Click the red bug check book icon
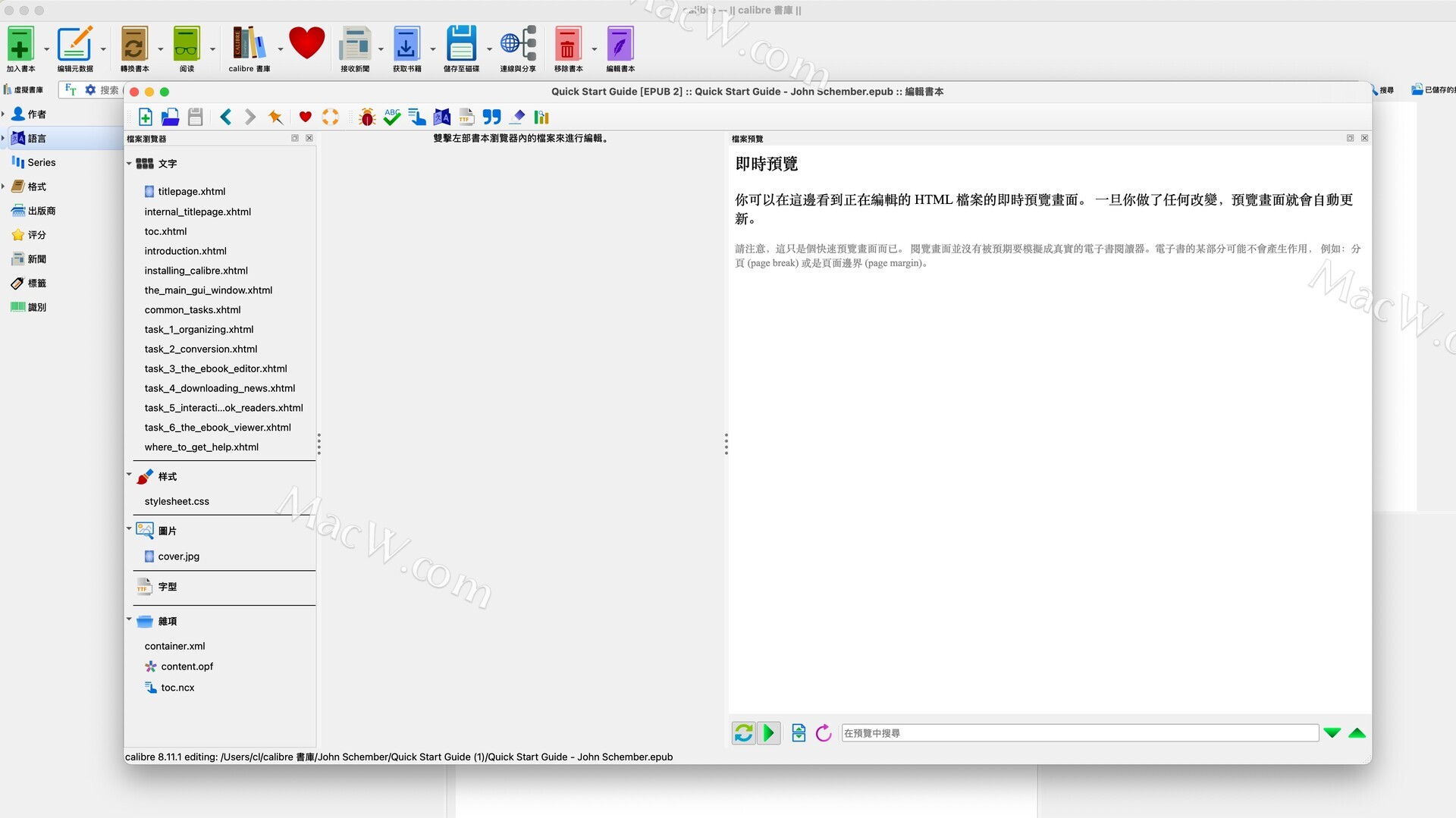The width and height of the screenshot is (1456, 818). (367, 117)
